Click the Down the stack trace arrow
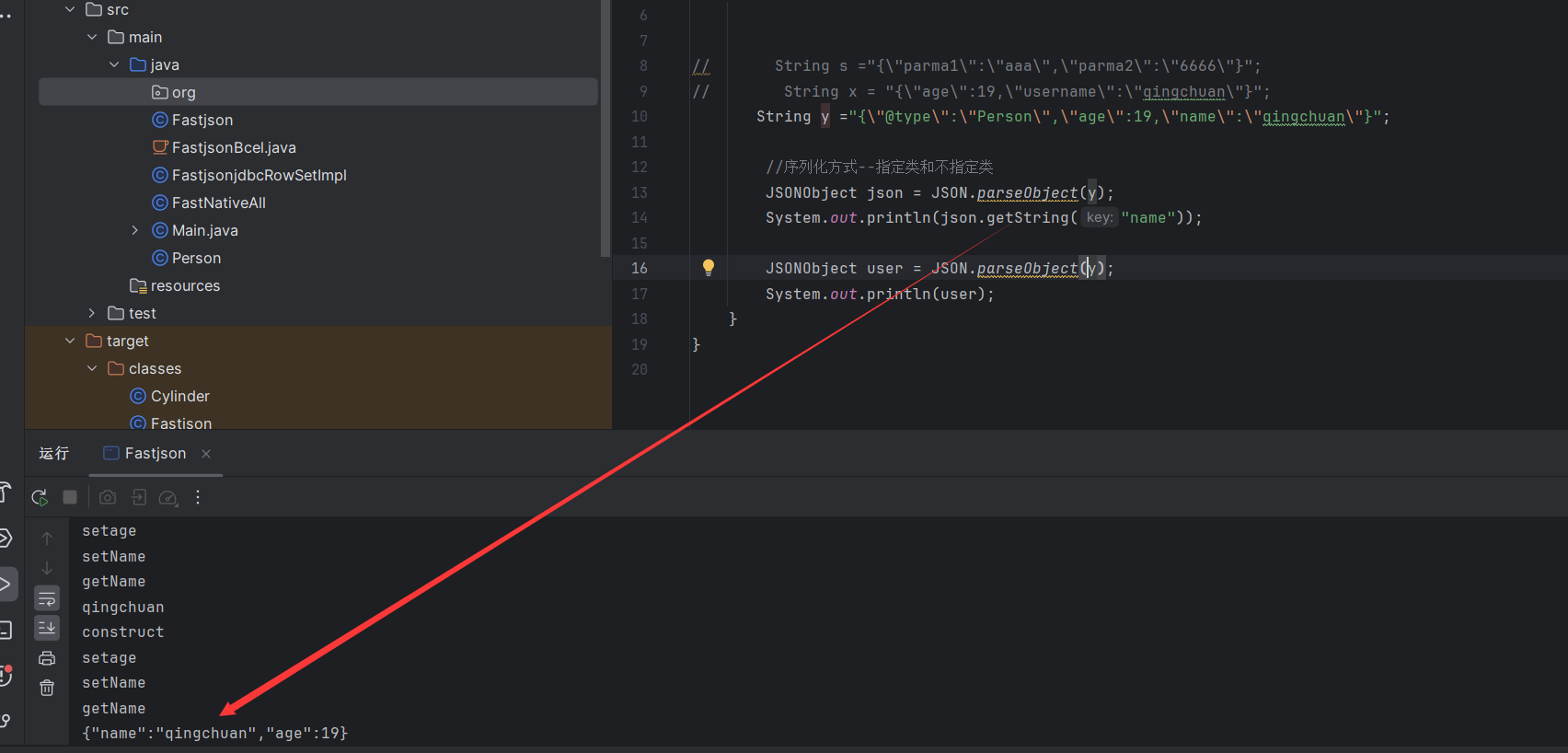This screenshot has height=753, width=1568. [x=47, y=568]
